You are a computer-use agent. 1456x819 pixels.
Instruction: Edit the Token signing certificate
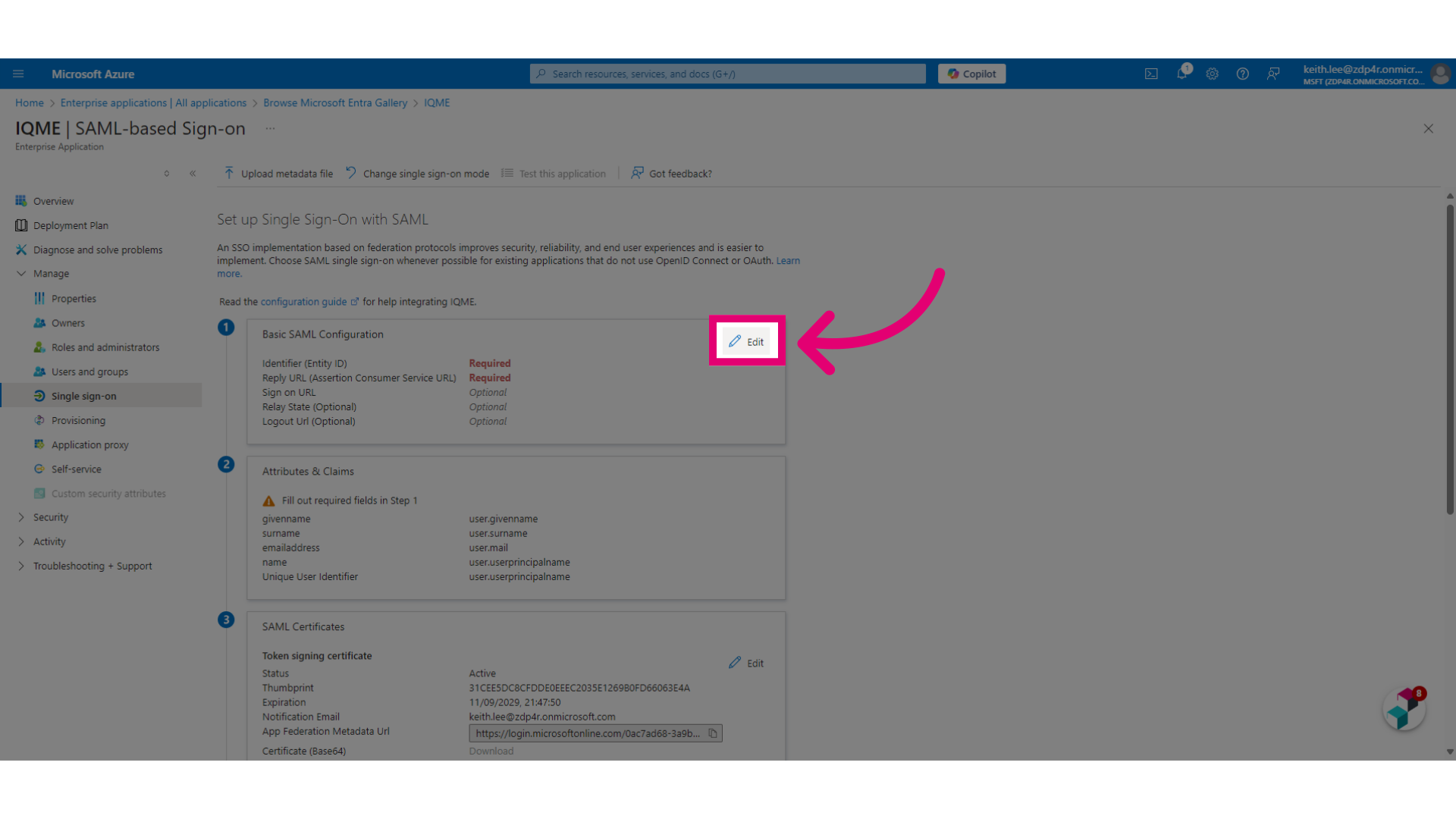(746, 663)
